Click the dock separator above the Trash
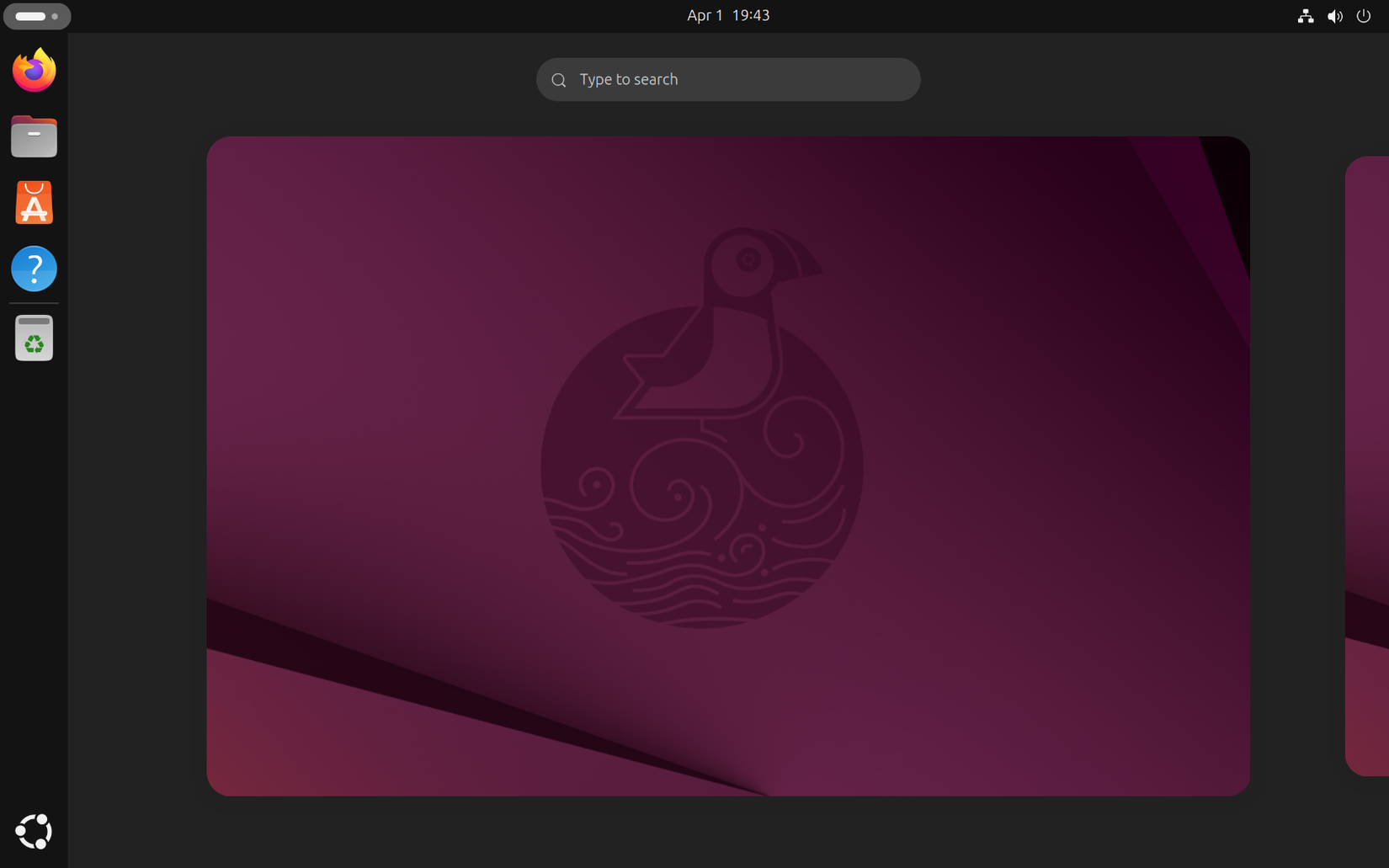Image resolution: width=1389 pixels, height=868 pixels. pos(34,304)
